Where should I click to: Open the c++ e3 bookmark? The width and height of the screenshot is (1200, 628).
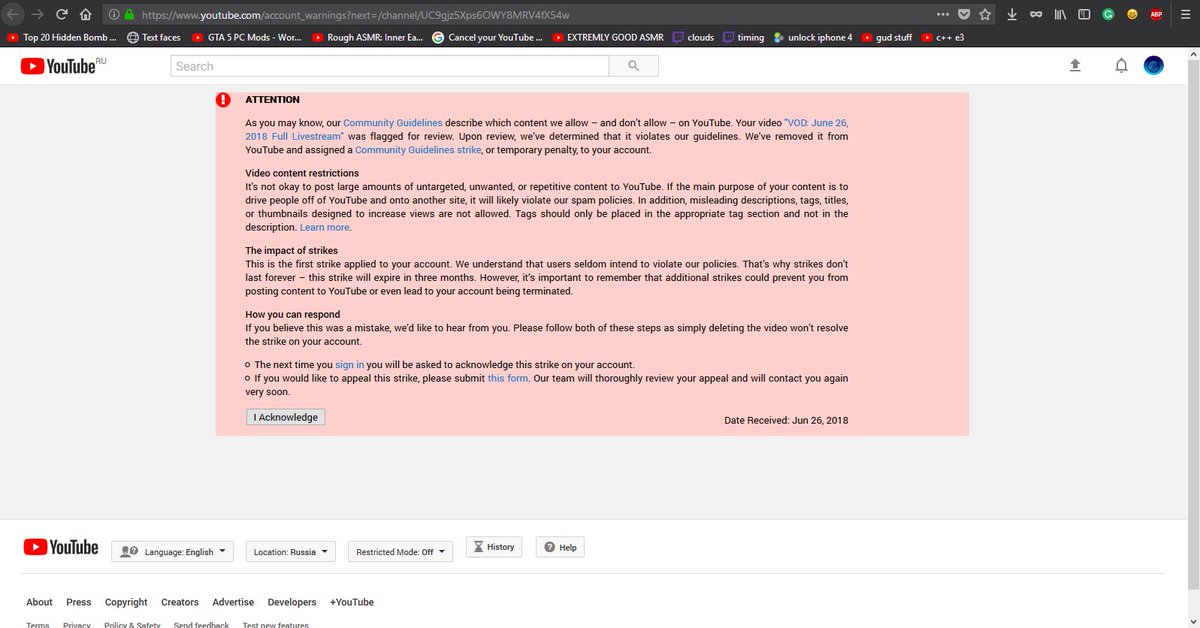(943, 37)
